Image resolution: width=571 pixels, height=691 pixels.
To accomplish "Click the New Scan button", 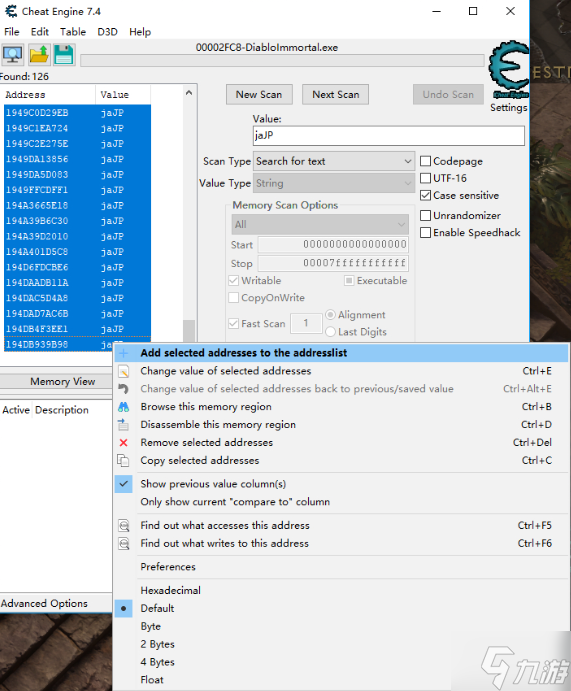I will point(259,94).
